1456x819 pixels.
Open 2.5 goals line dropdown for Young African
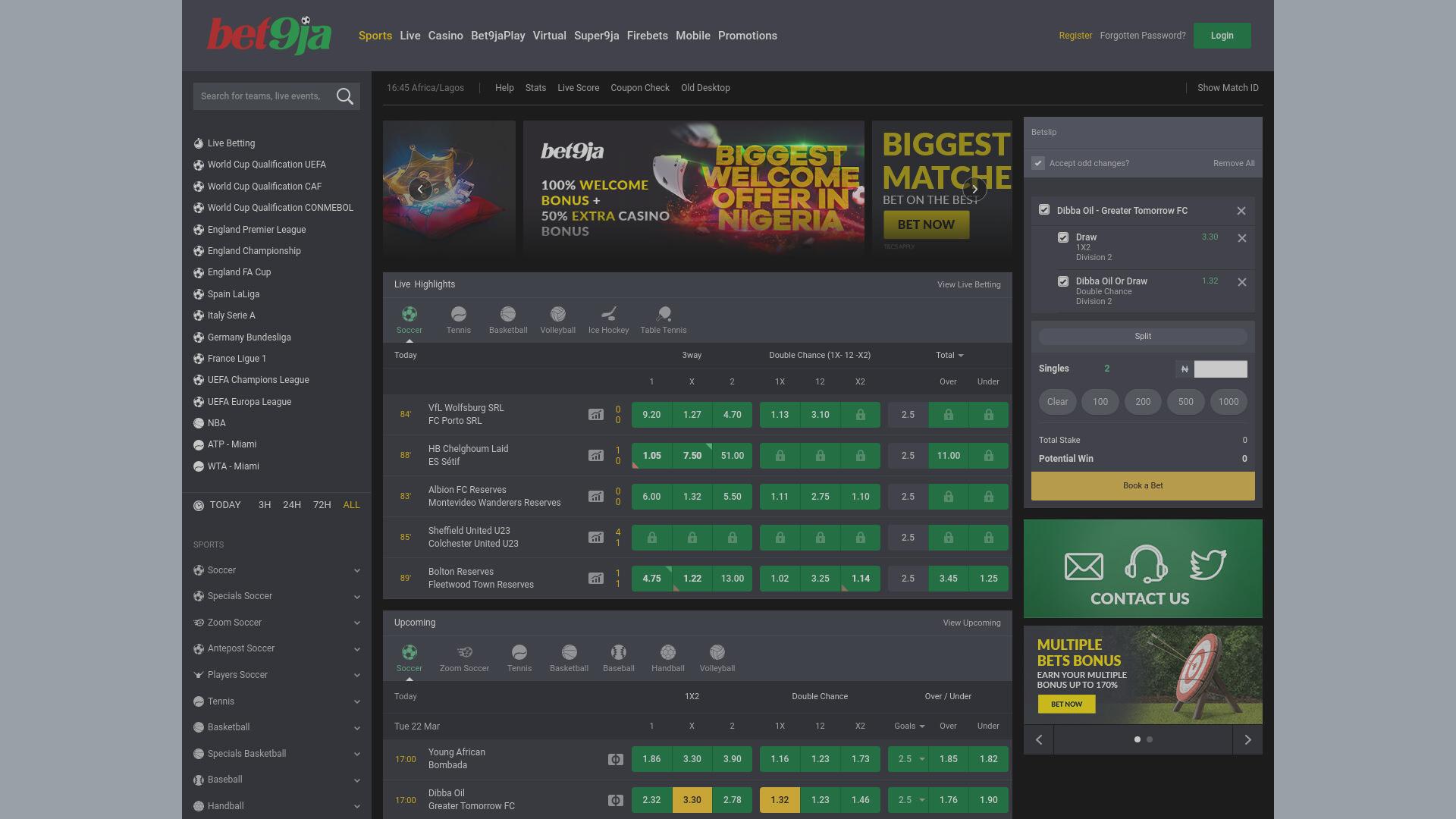coord(908,759)
